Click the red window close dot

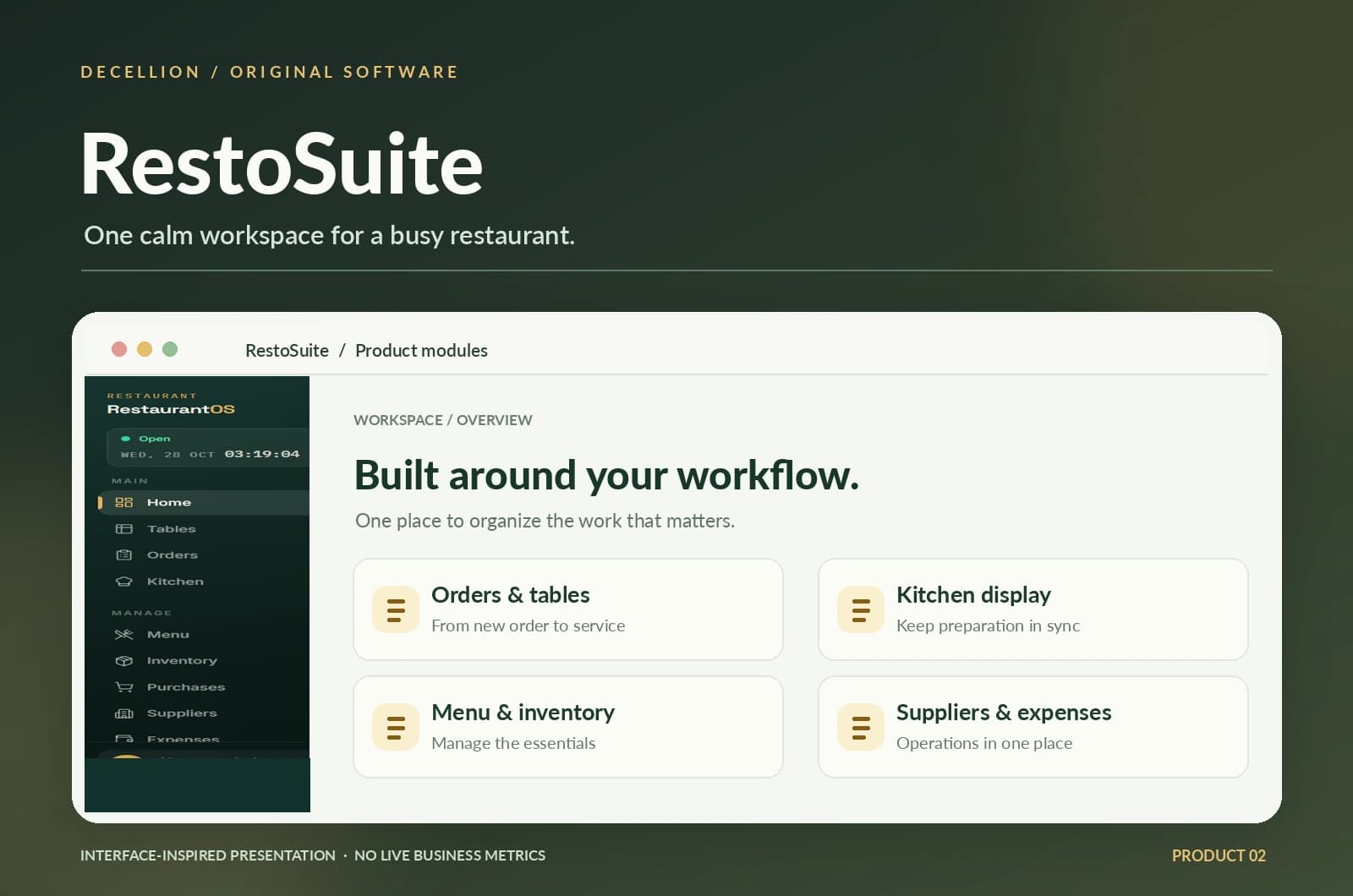pyautogui.click(x=119, y=349)
